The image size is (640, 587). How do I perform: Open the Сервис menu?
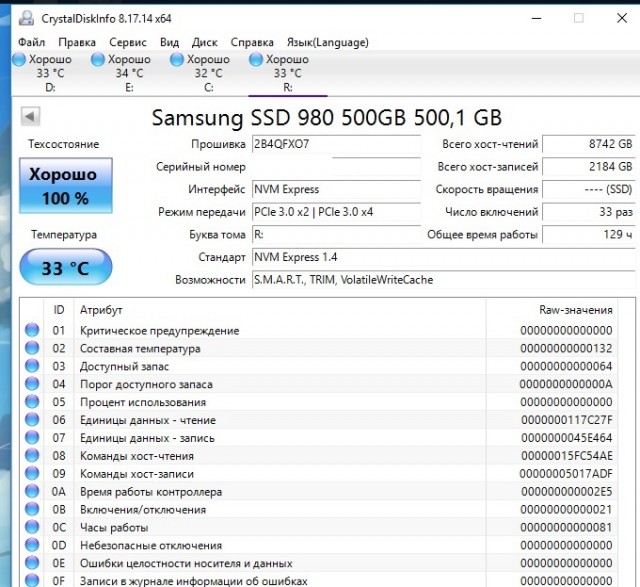[128, 42]
